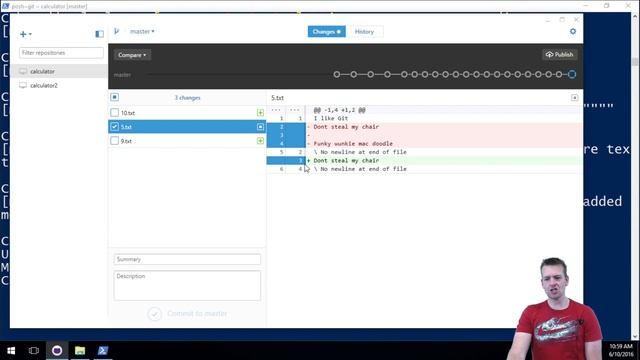Select the 10.txt file row
640x360 pixels.
pos(187,113)
